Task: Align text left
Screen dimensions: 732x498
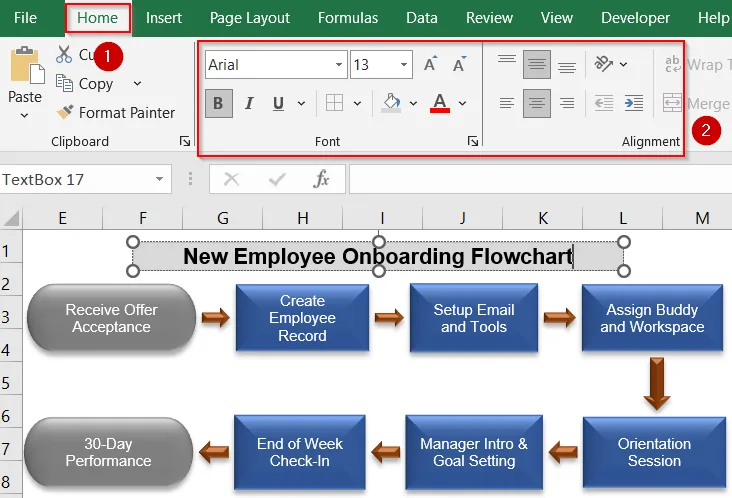Action: pyautogui.click(x=507, y=103)
